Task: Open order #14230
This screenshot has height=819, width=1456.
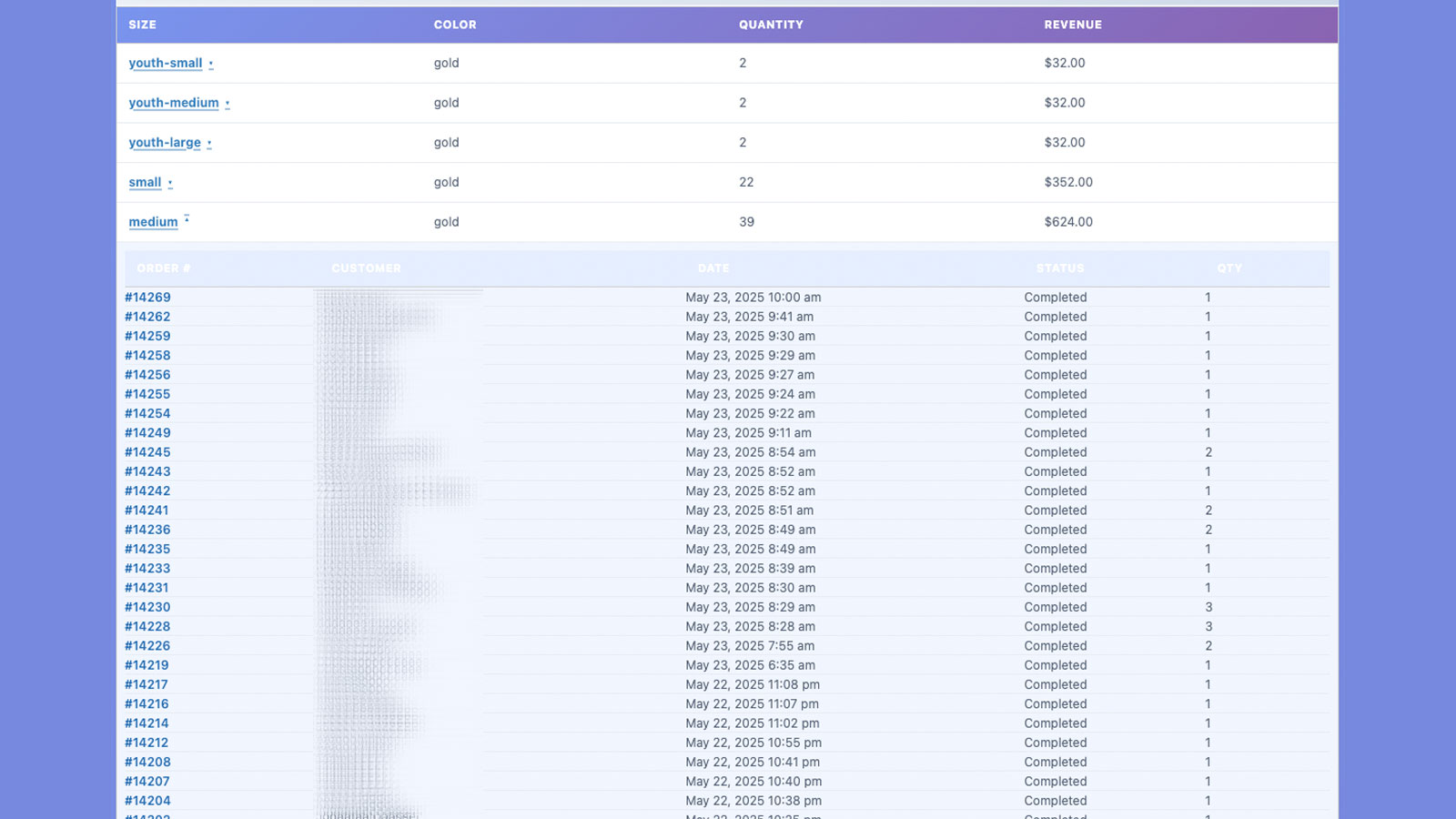Action: coord(147,607)
